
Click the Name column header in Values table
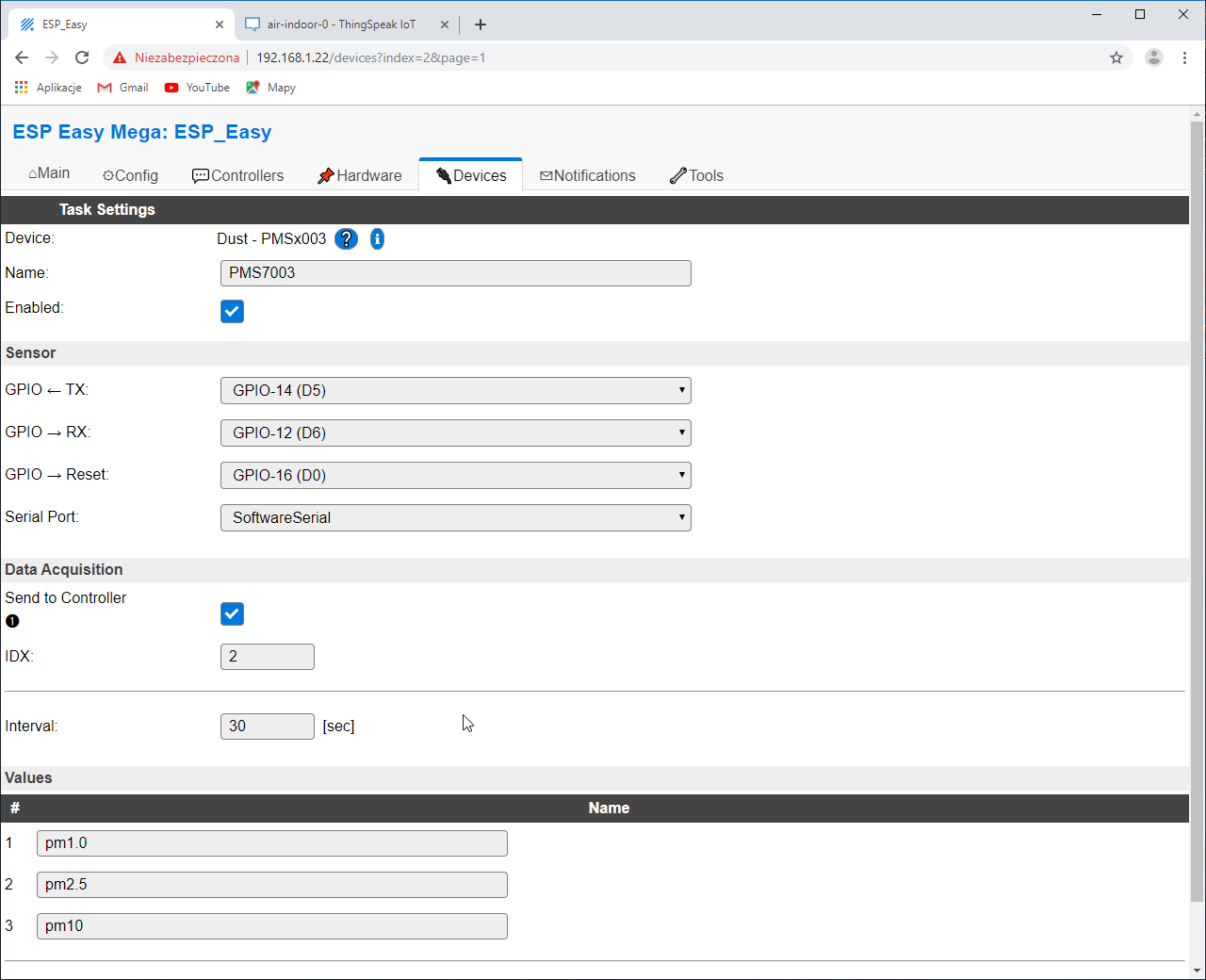pyautogui.click(x=609, y=808)
